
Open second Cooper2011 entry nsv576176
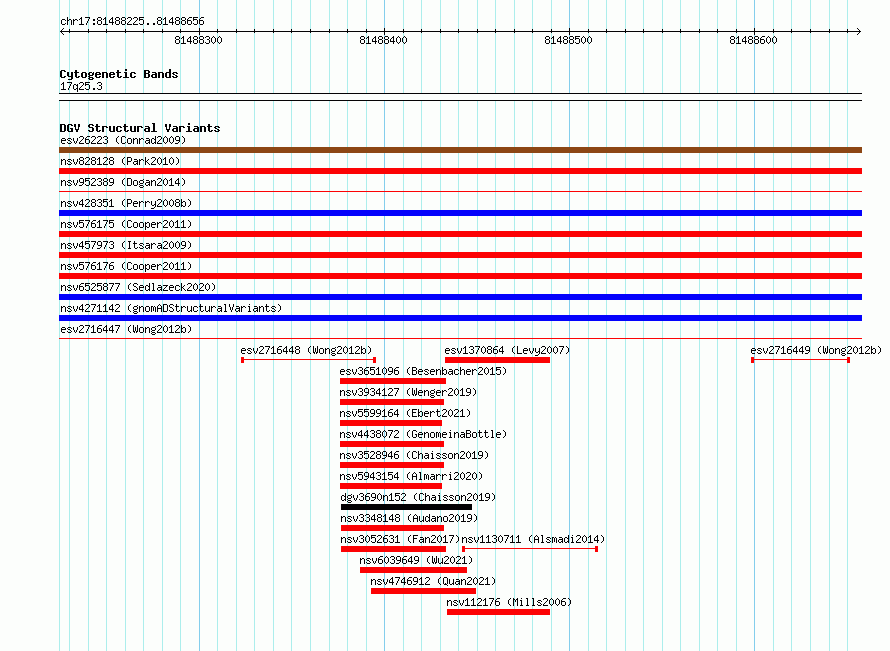[126, 266]
